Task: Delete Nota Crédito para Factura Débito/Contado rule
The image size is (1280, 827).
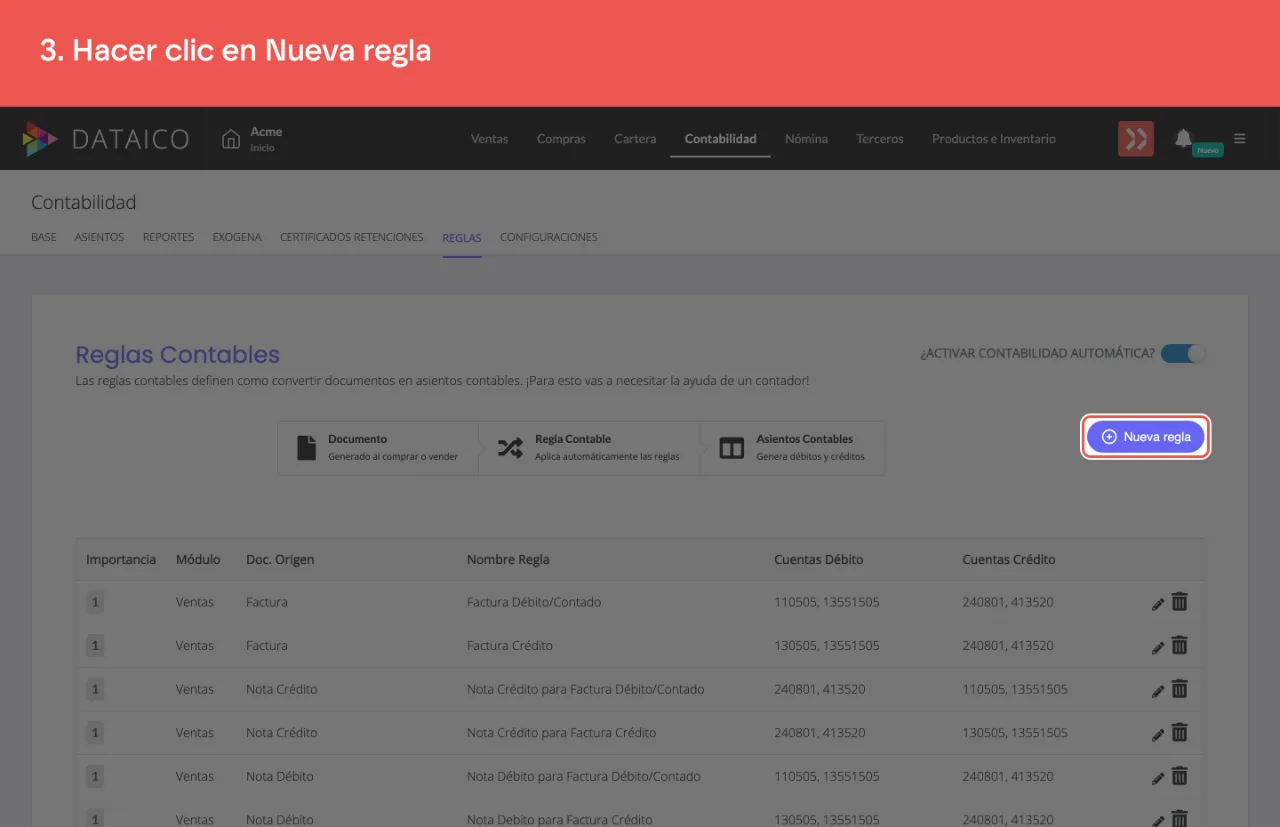Action: tap(1180, 689)
